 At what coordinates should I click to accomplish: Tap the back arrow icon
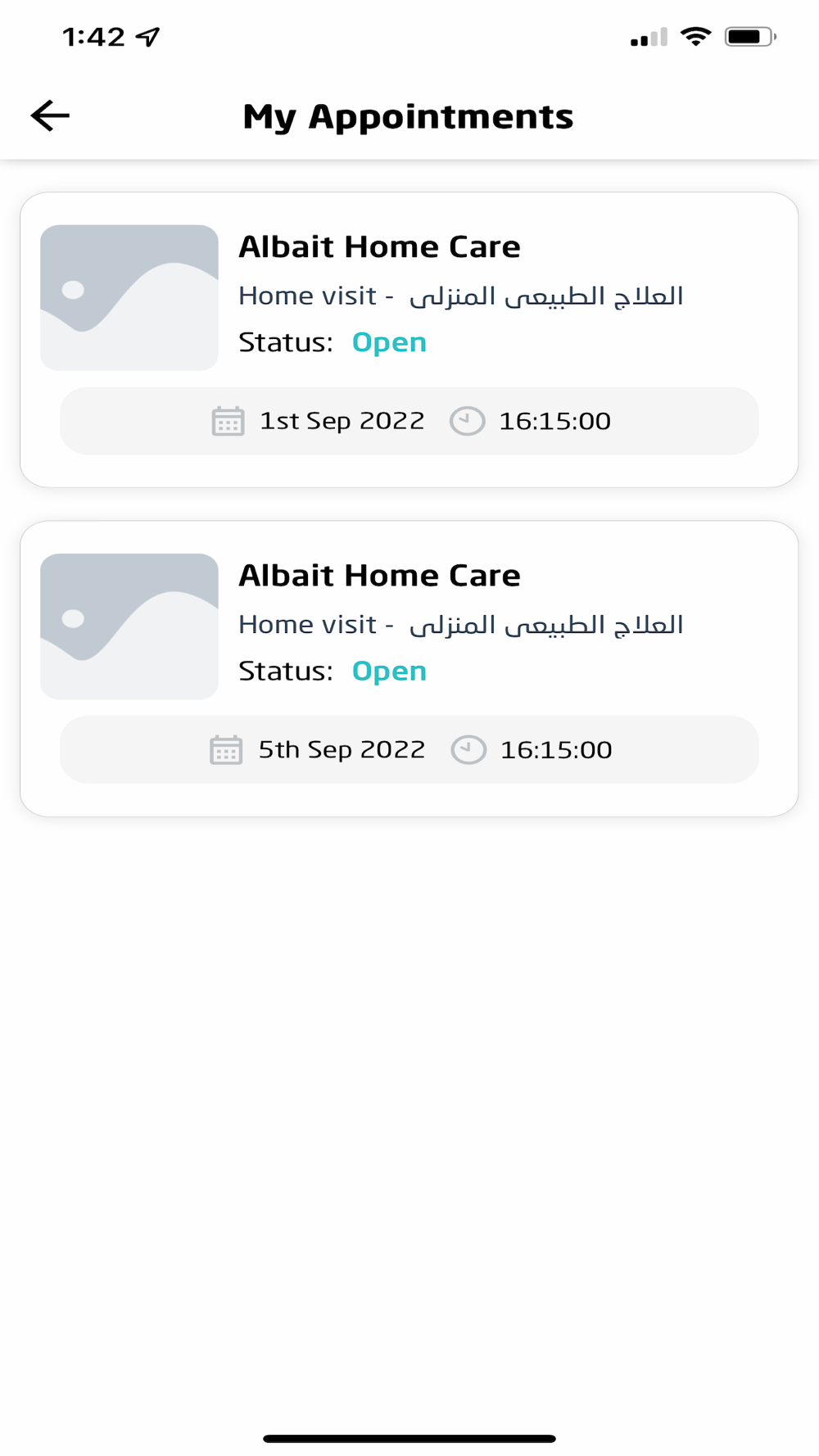click(x=50, y=115)
